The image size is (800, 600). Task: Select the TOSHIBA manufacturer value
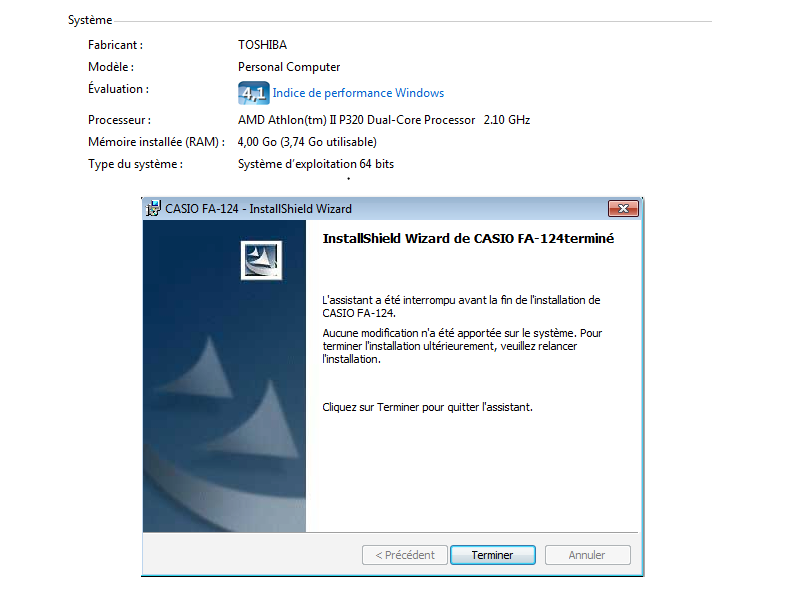[262, 45]
